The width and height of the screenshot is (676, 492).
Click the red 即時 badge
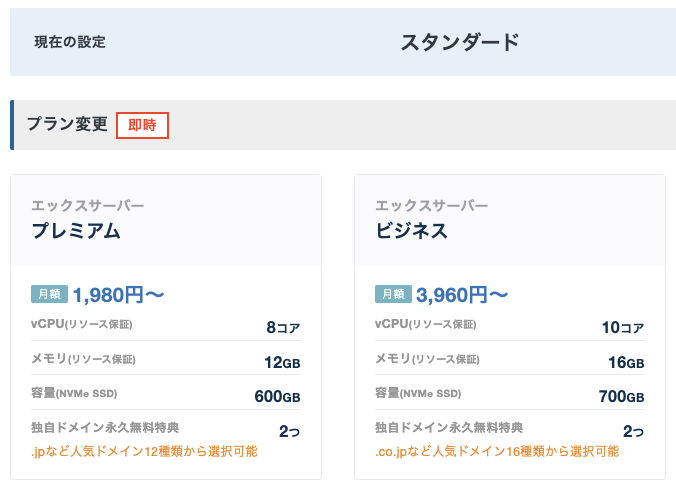point(142,125)
